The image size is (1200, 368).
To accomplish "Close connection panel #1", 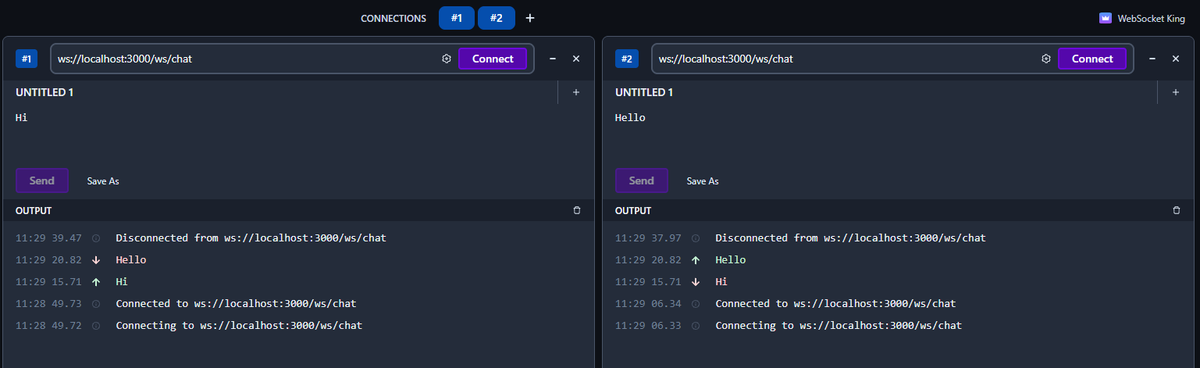I will click(x=576, y=59).
